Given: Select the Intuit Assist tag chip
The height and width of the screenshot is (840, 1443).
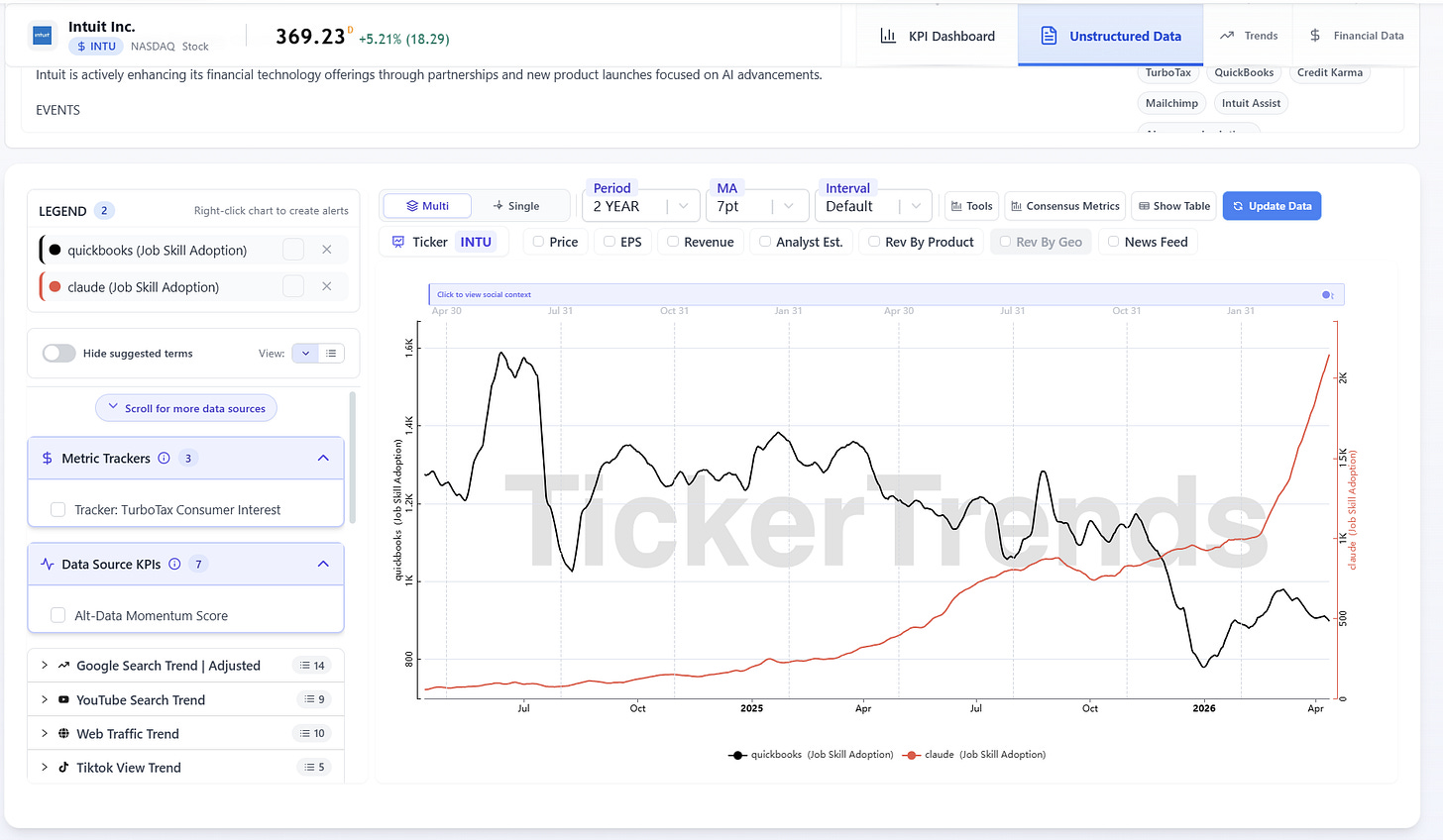Looking at the screenshot, I should point(1251,103).
